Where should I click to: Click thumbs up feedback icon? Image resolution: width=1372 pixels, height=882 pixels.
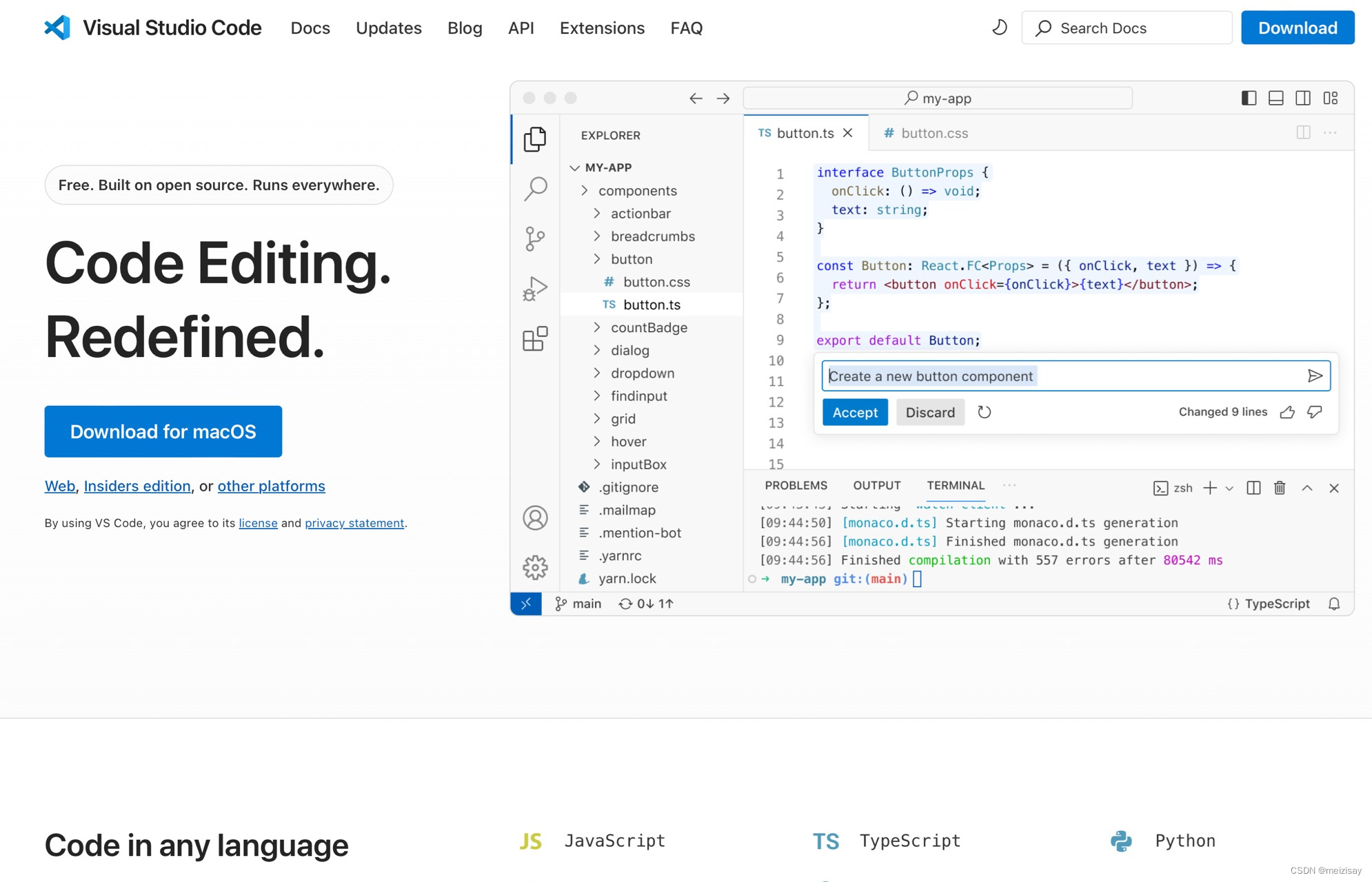click(1287, 412)
